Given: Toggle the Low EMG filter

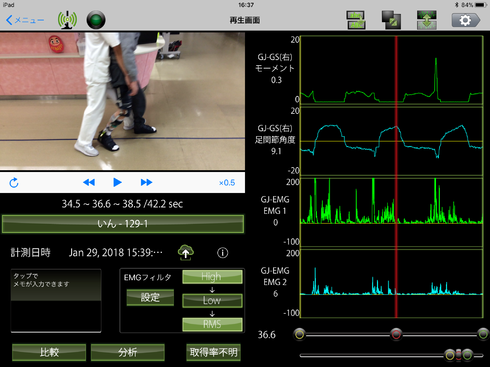Looking at the screenshot, I should coord(212,300).
